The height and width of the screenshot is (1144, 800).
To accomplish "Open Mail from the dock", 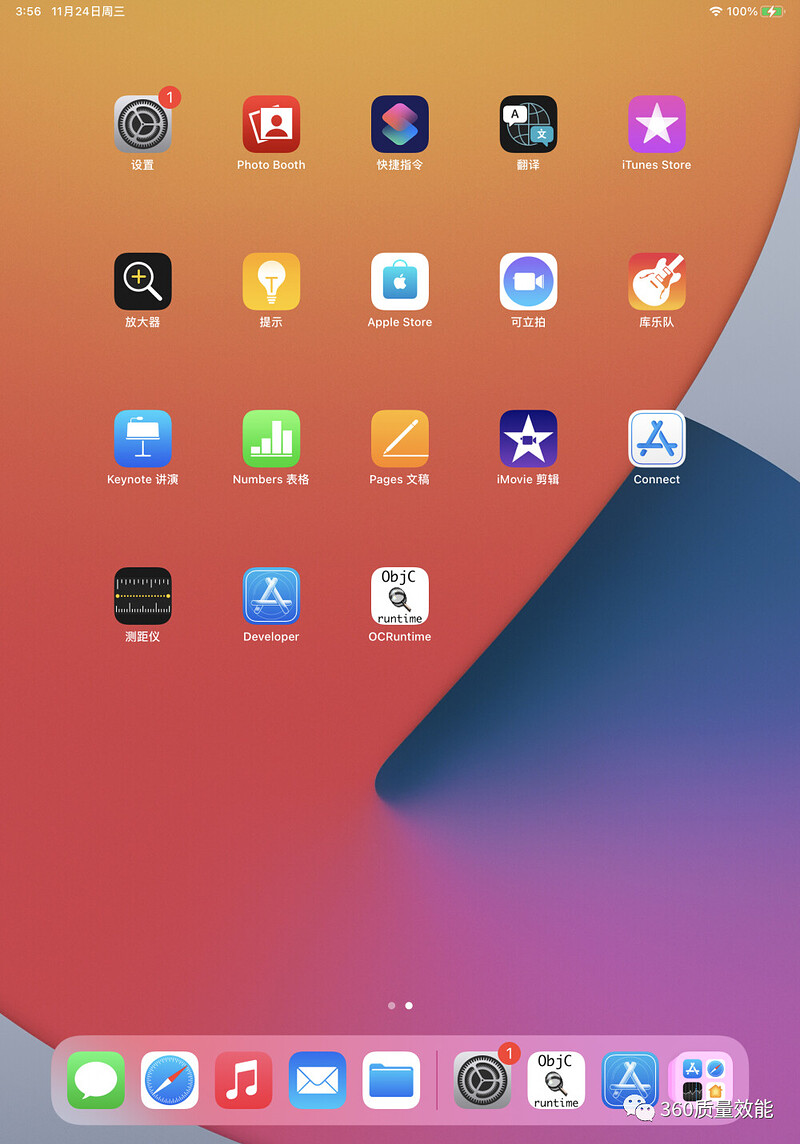I will [317, 1080].
